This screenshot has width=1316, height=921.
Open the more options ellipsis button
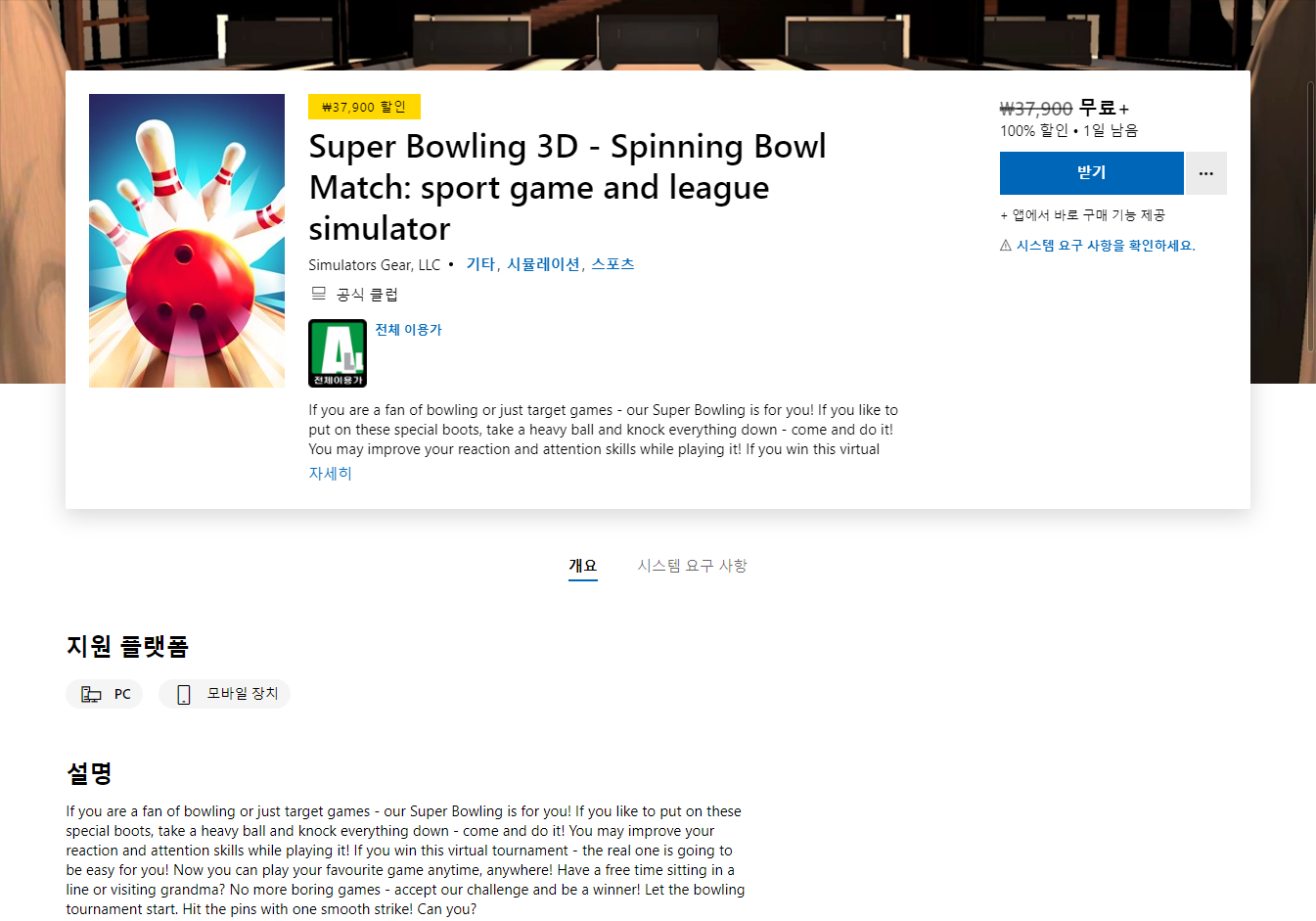(1206, 173)
